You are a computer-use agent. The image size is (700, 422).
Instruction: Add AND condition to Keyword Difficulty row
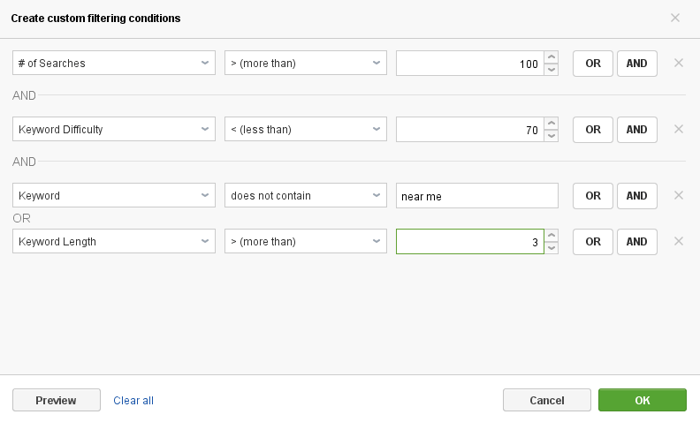636,129
